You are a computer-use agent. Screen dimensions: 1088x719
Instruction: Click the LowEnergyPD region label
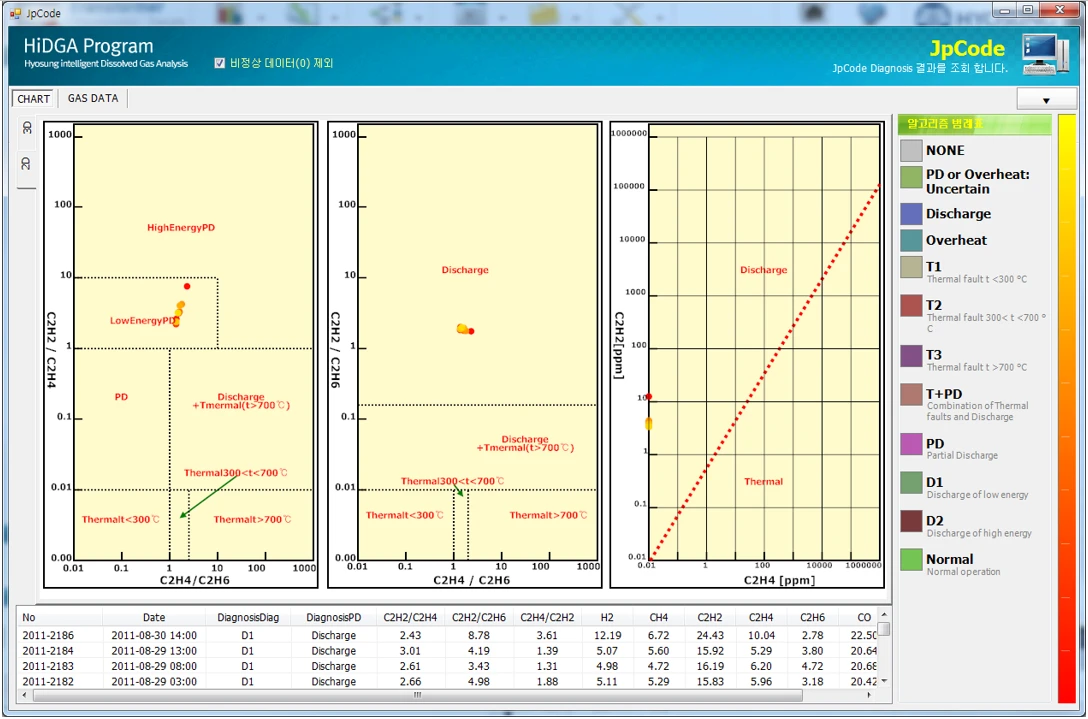tap(143, 321)
